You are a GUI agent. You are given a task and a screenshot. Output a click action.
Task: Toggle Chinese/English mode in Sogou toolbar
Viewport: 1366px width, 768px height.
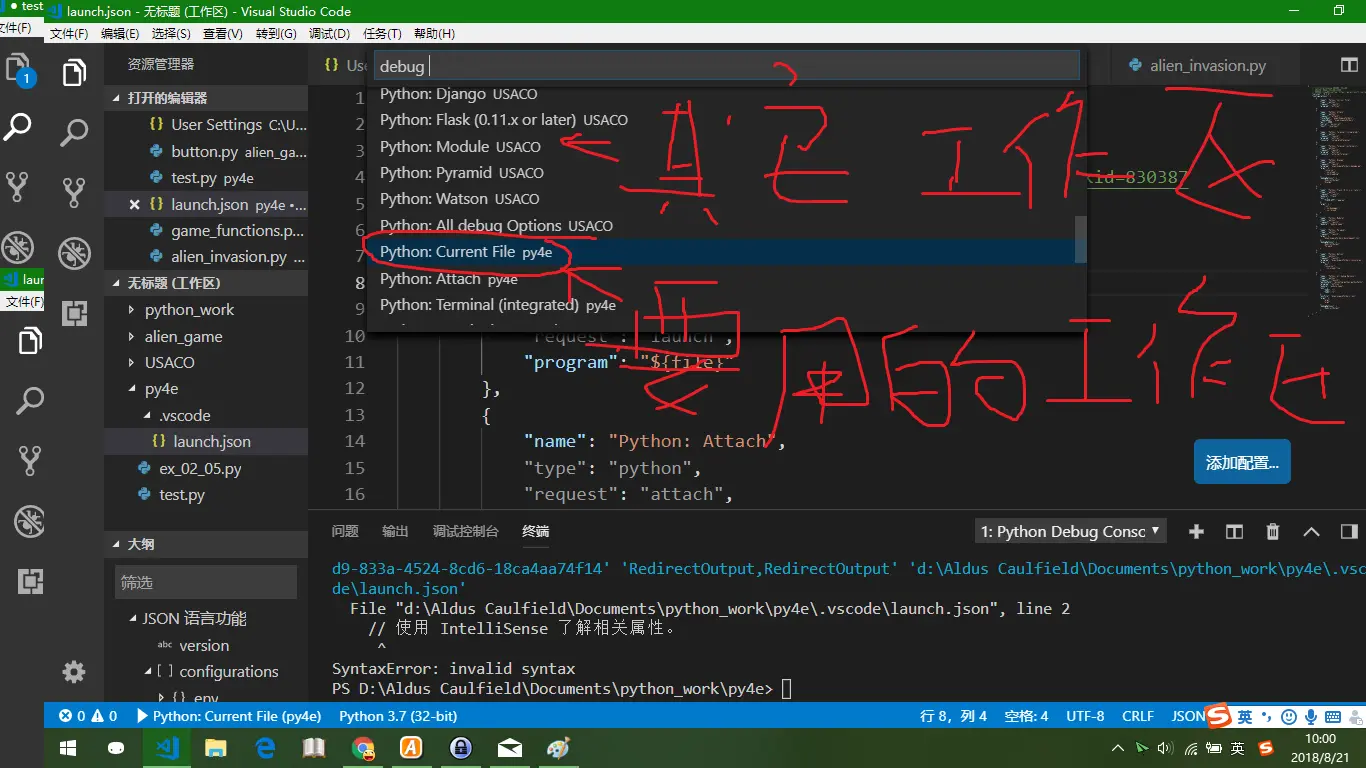click(x=1245, y=717)
